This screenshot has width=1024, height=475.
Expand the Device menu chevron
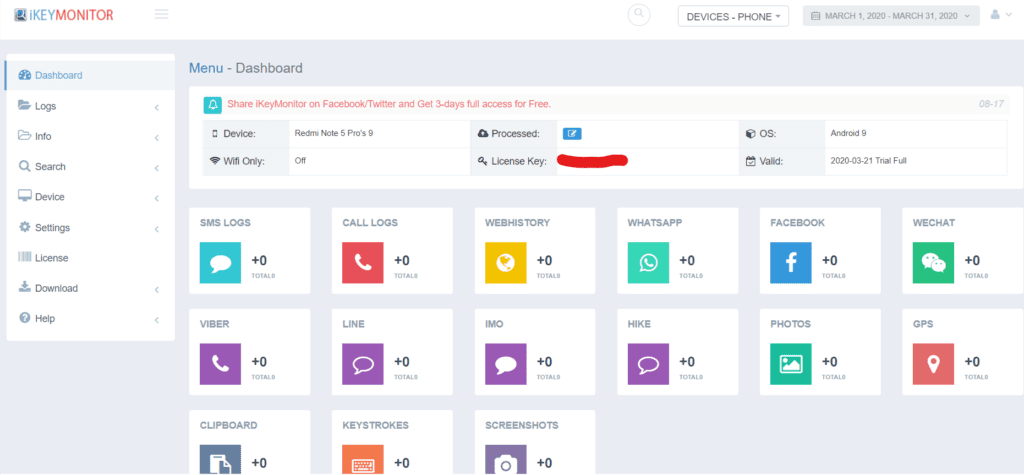[x=157, y=198]
